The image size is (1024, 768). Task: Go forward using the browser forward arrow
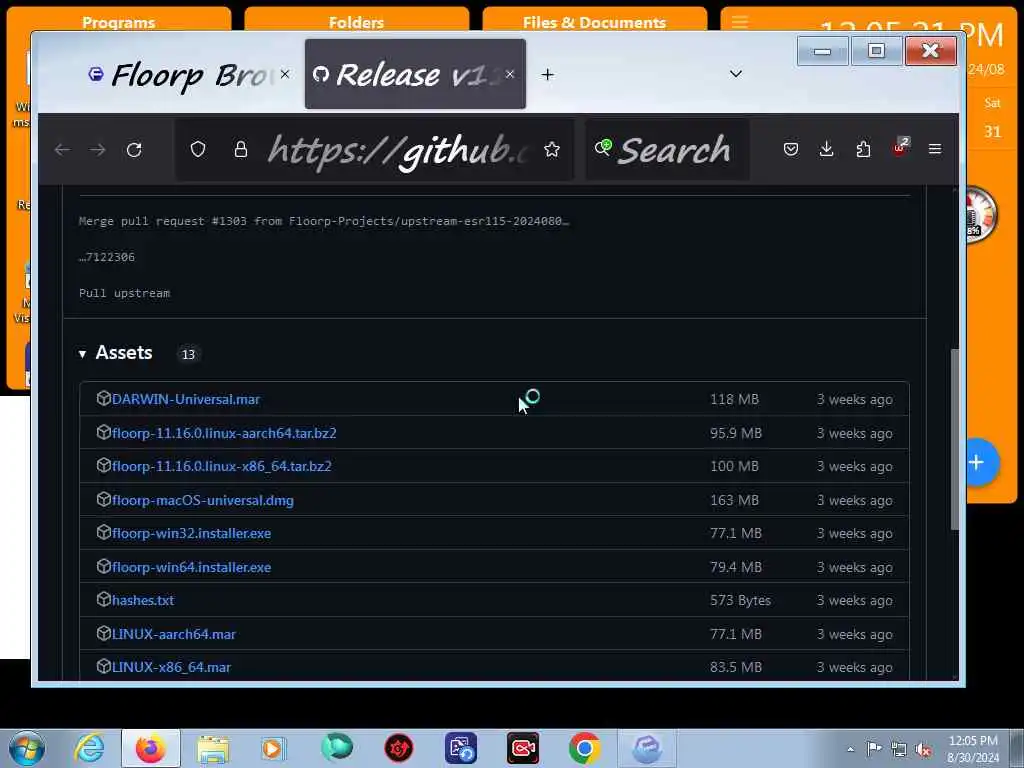tap(98, 150)
